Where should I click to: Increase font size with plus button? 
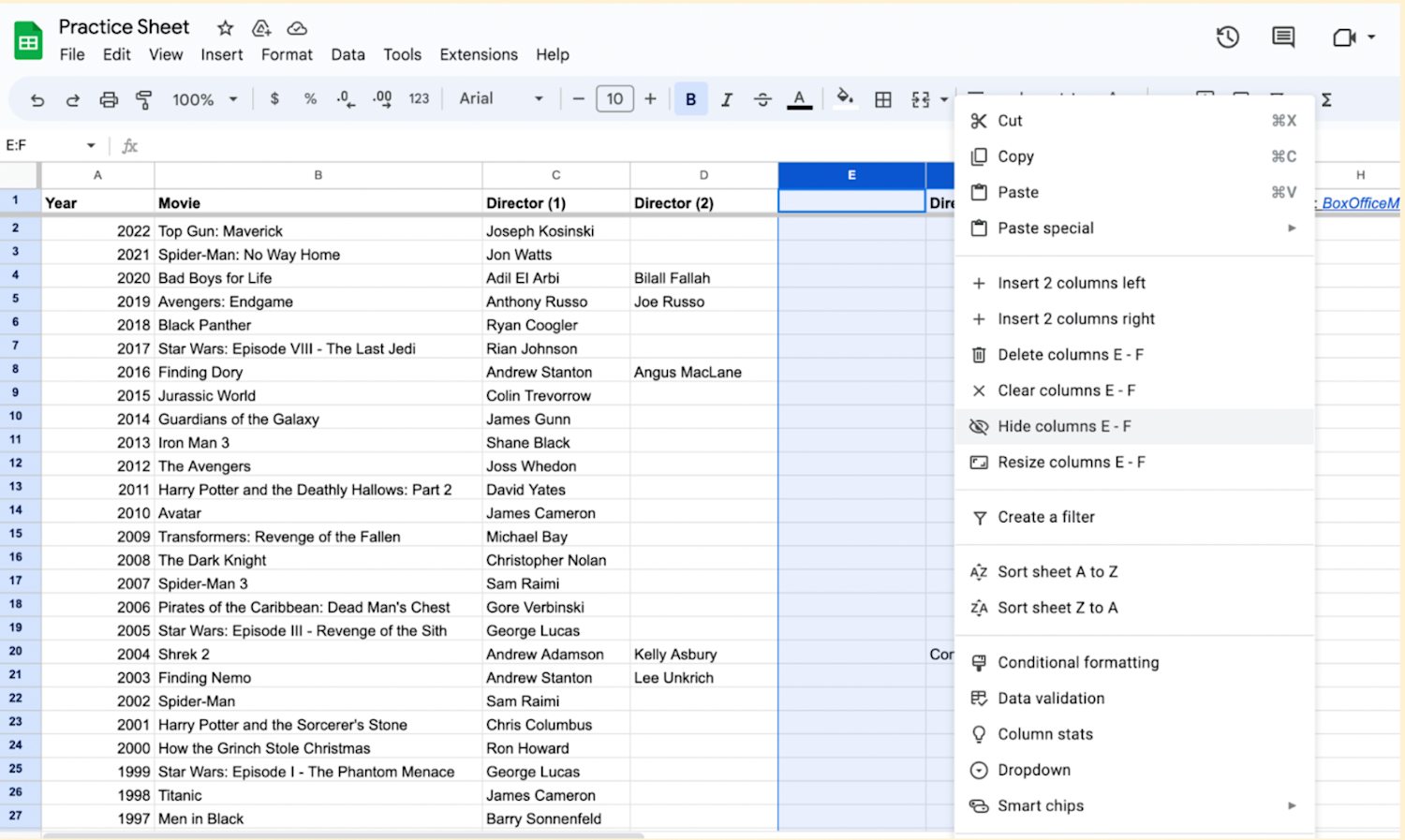coord(650,98)
